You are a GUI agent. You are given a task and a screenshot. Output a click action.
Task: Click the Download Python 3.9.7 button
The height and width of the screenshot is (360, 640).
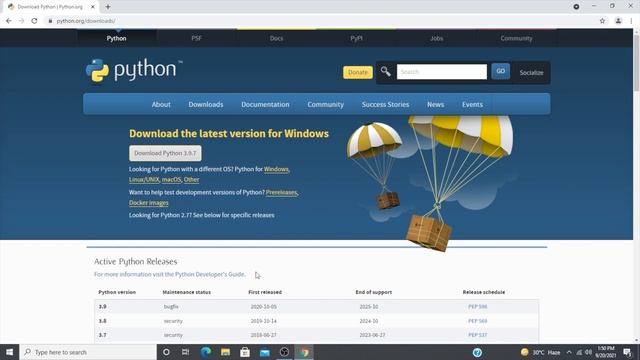[165, 153]
